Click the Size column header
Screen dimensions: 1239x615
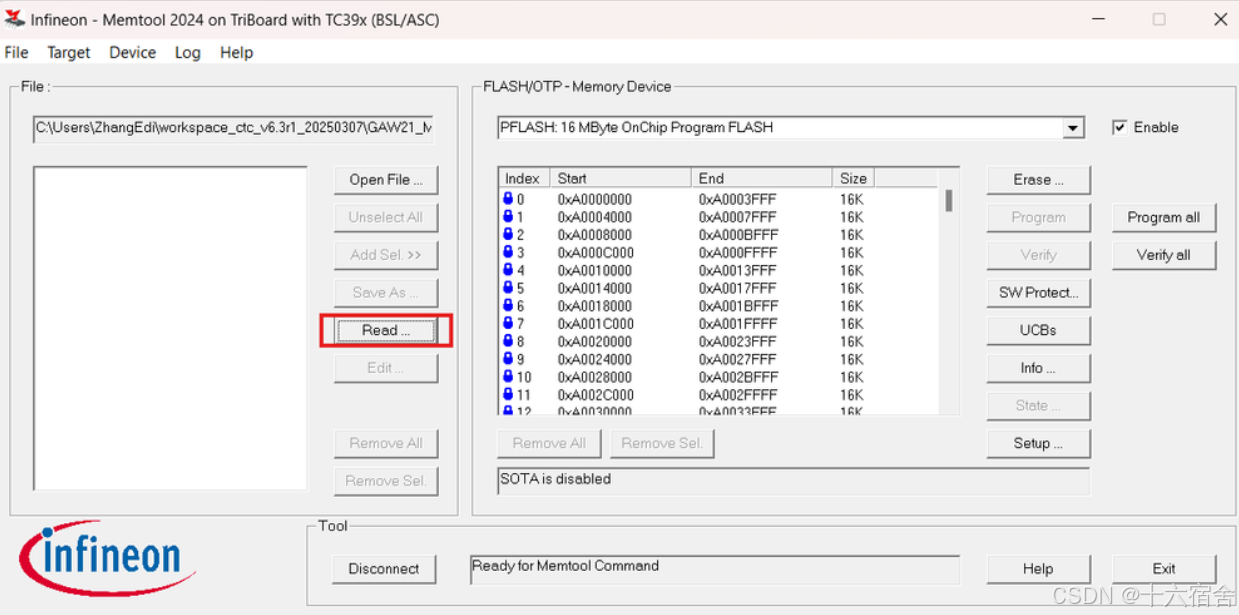(854, 178)
